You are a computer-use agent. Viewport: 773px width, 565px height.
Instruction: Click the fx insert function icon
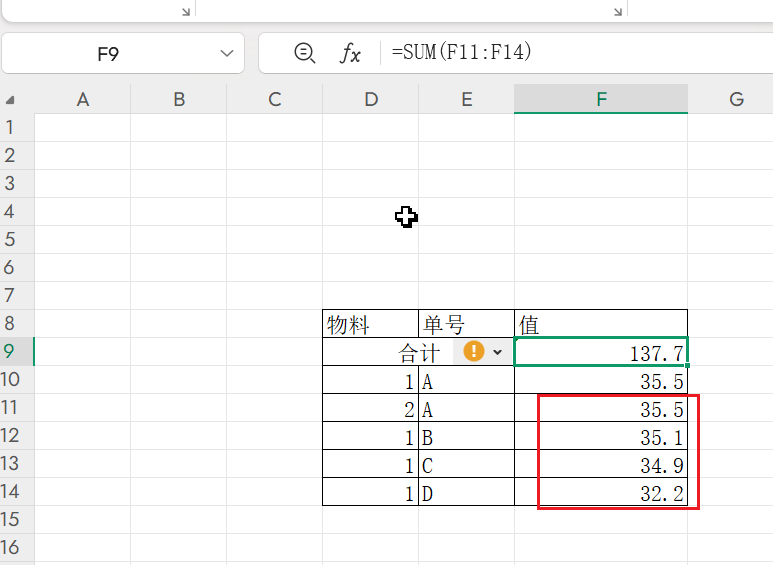(350, 54)
